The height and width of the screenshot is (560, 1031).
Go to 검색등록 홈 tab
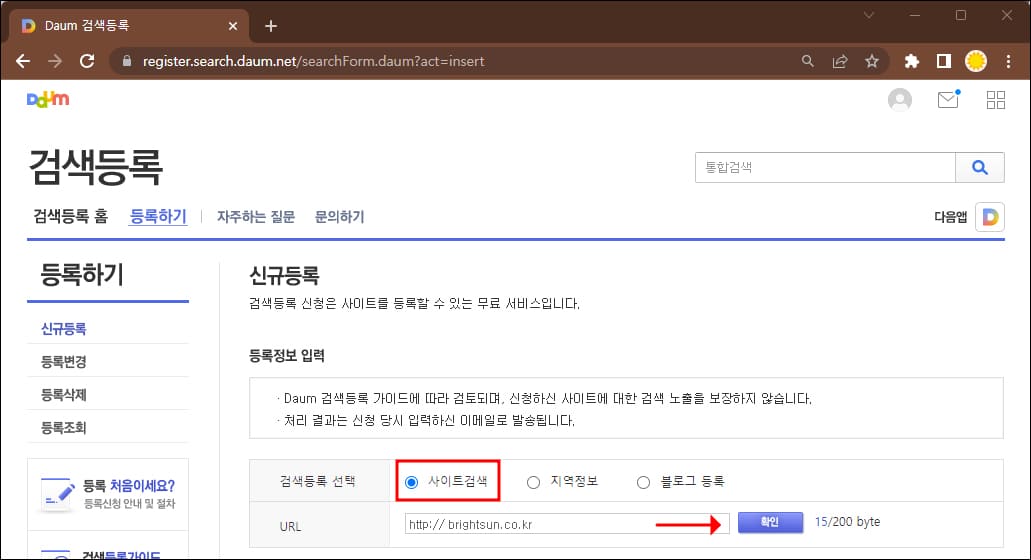tap(70, 216)
